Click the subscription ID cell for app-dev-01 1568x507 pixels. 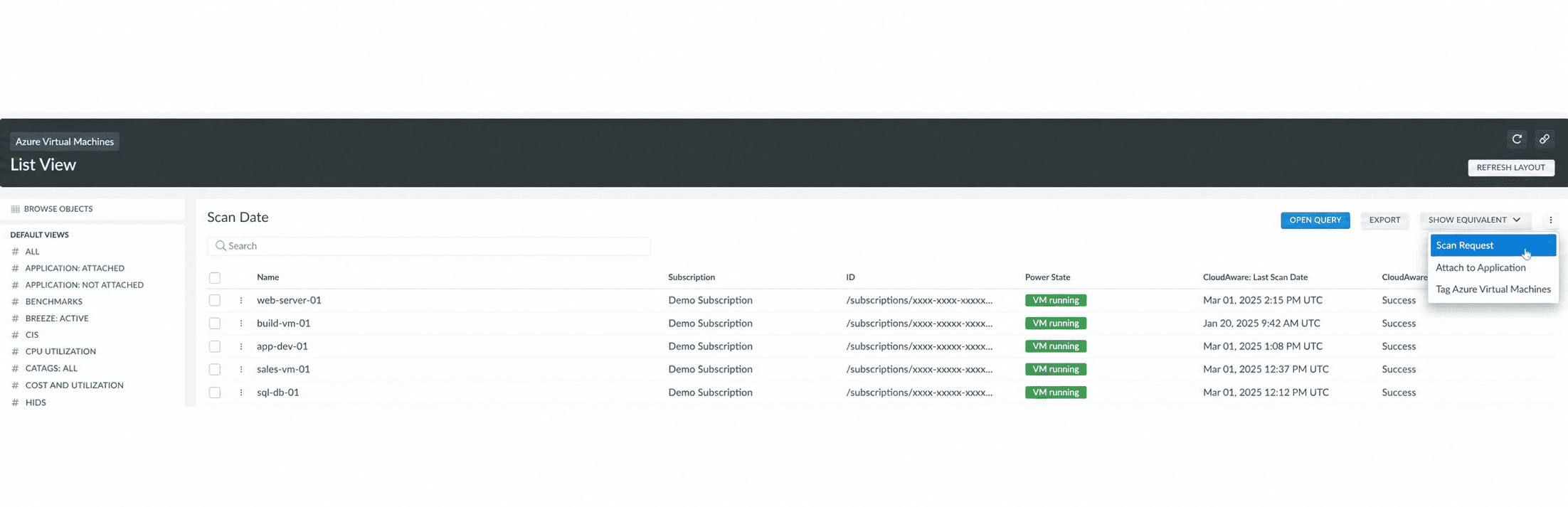click(919, 346)
